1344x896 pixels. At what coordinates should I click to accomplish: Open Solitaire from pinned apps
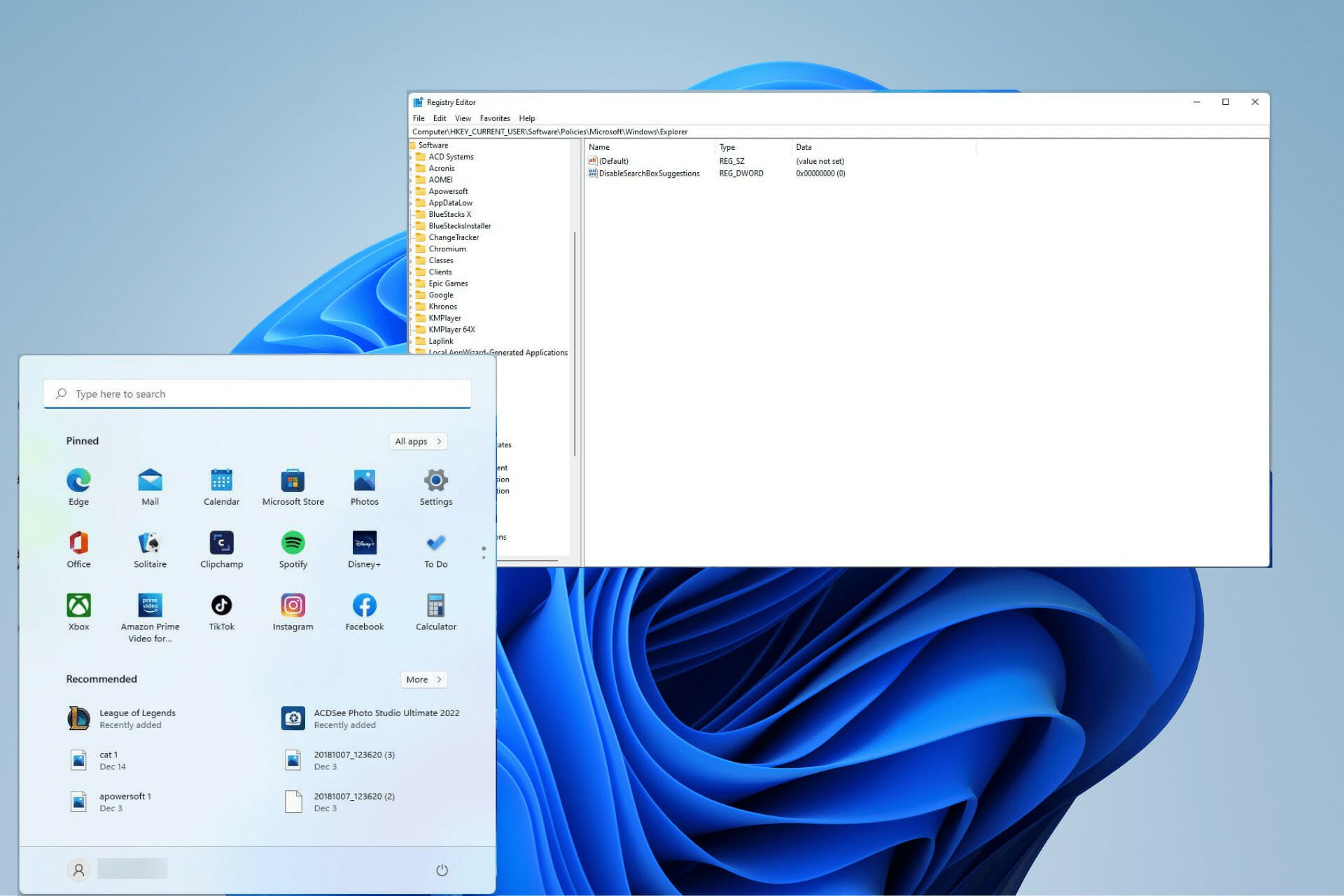[150, 549]
